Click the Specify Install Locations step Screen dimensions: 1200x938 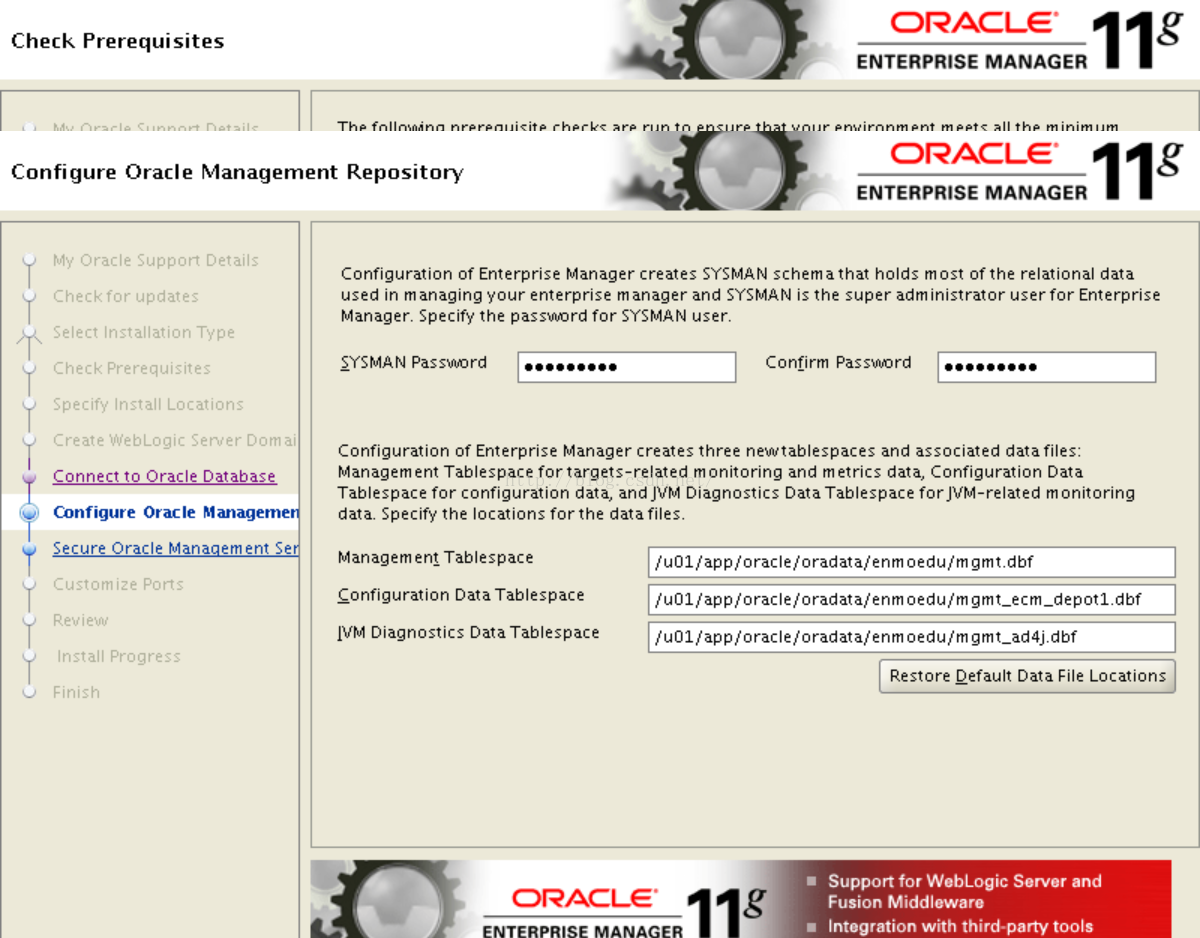coord(148,404)
